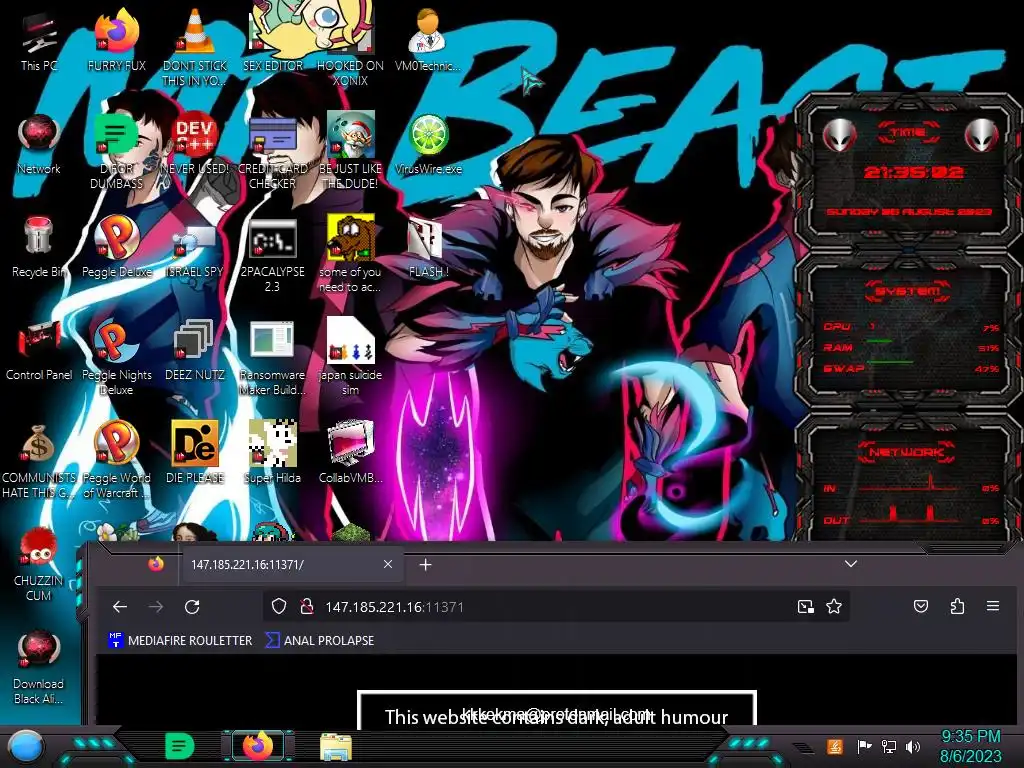Click the Start orb button
1024x768 pixels.
(25, 746)
